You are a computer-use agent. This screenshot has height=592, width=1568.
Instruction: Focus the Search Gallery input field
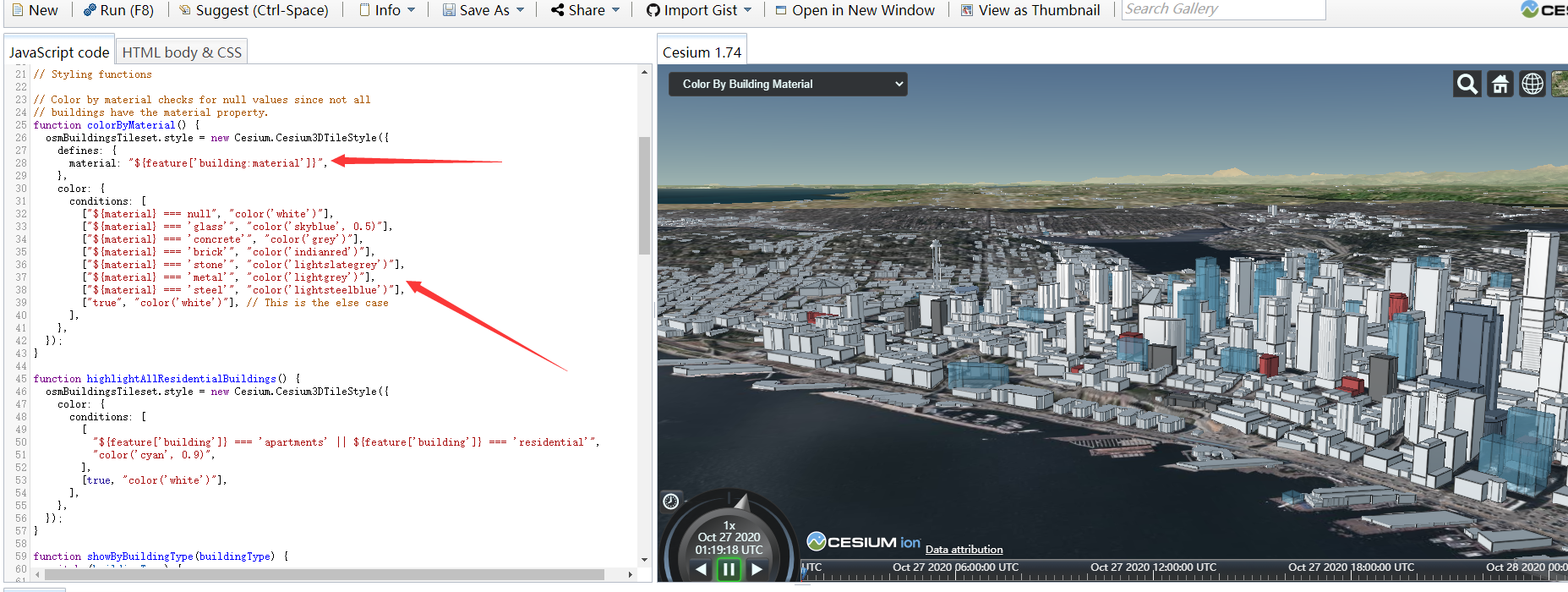1223,9
